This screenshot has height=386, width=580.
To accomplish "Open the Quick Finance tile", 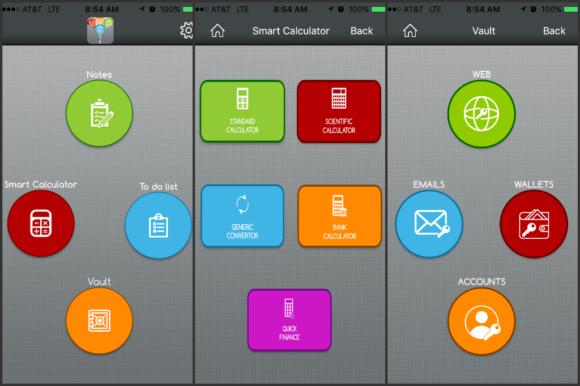I will click(x=289, y=320).
